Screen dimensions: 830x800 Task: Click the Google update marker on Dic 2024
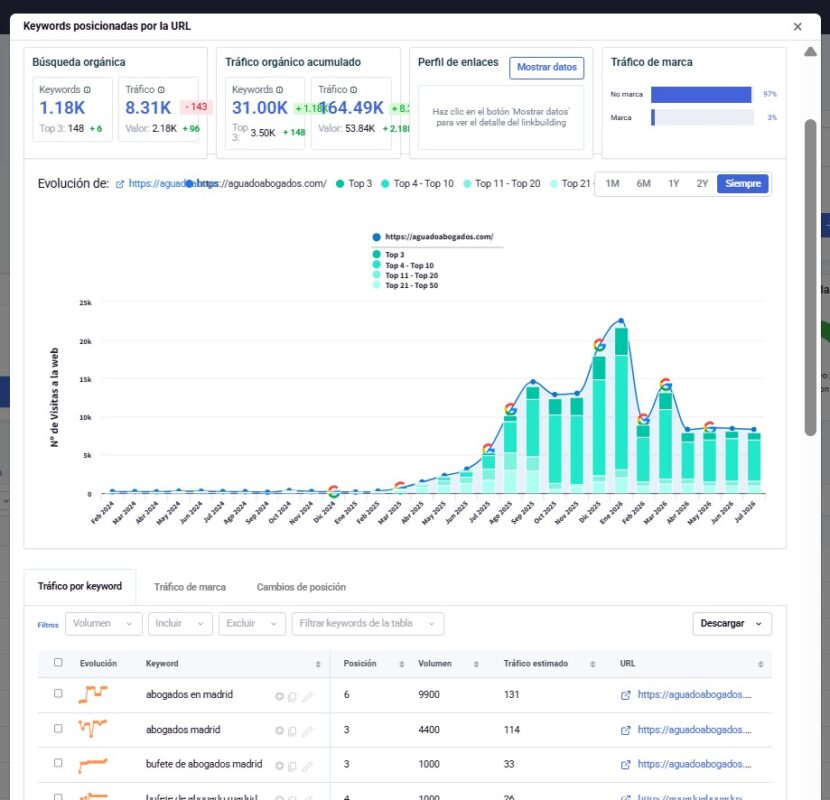coord(333,491)
